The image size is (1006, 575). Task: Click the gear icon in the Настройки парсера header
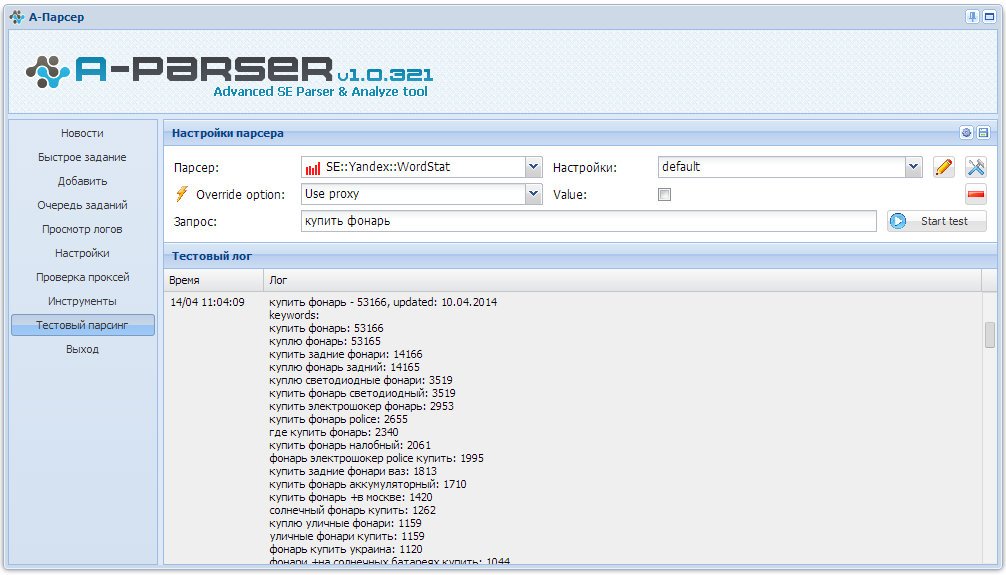point(966,133)
